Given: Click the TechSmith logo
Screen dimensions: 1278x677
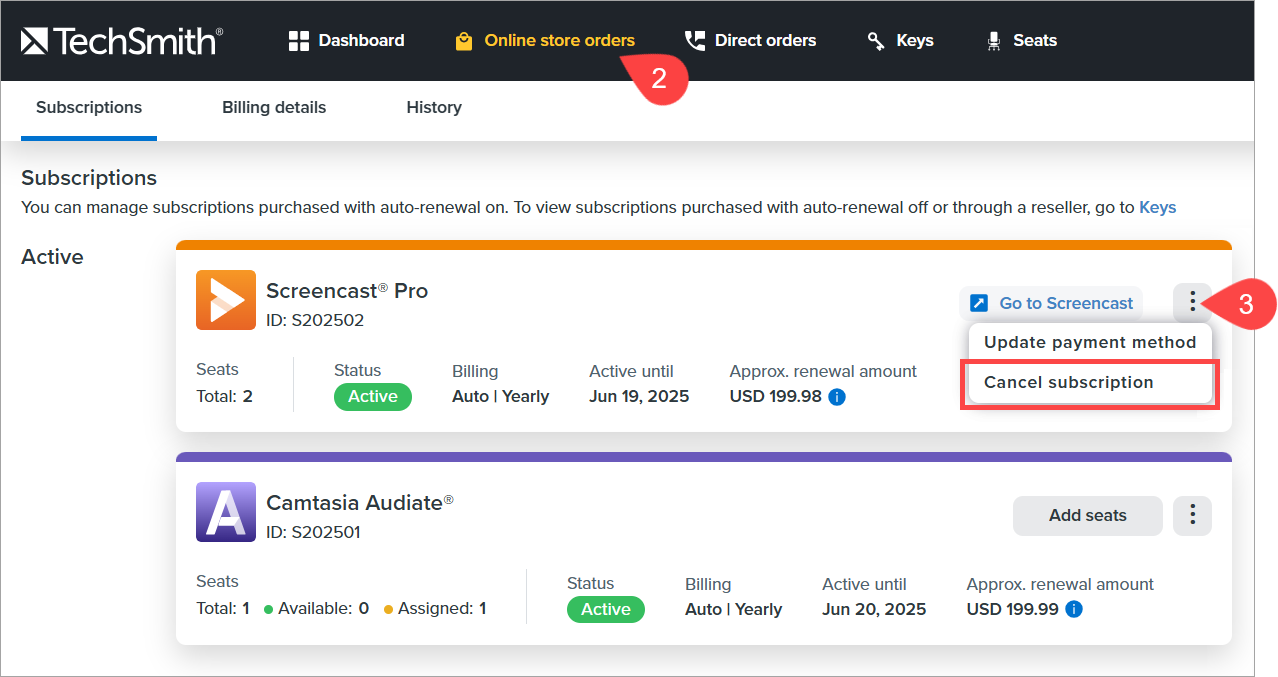Looking at the screenshot, I should pyautogui.click(x=122, y=41).
